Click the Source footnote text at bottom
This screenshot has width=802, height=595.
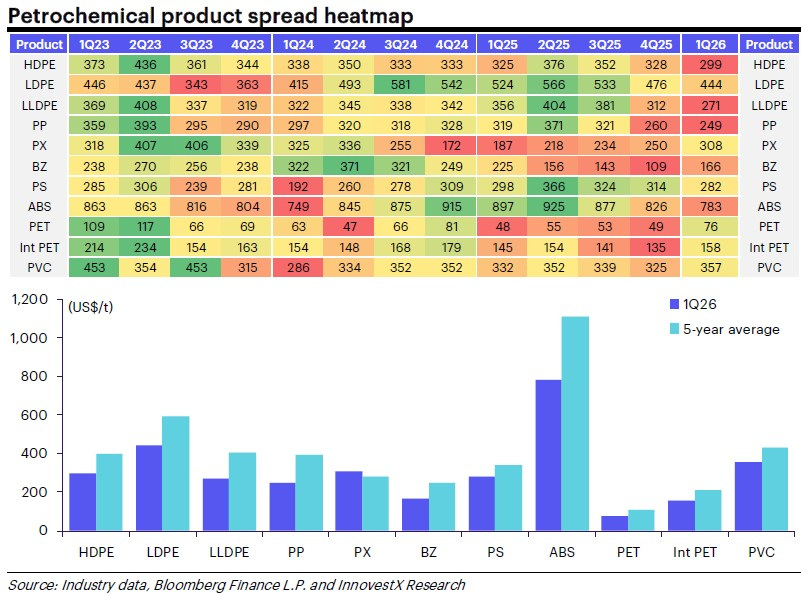(x=236, y=584)
